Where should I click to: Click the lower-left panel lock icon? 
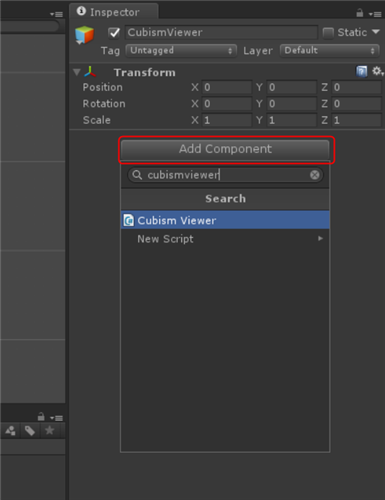pos(41,416)
